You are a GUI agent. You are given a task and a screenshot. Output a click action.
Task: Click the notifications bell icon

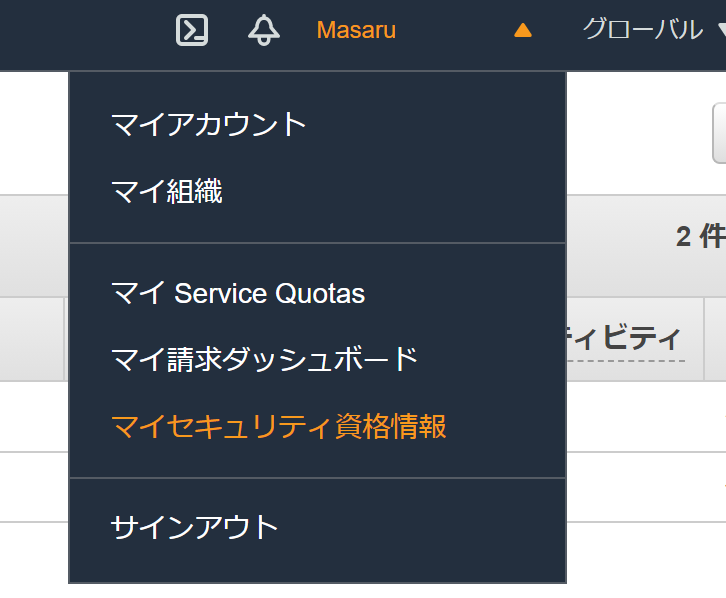pos(264,30)
